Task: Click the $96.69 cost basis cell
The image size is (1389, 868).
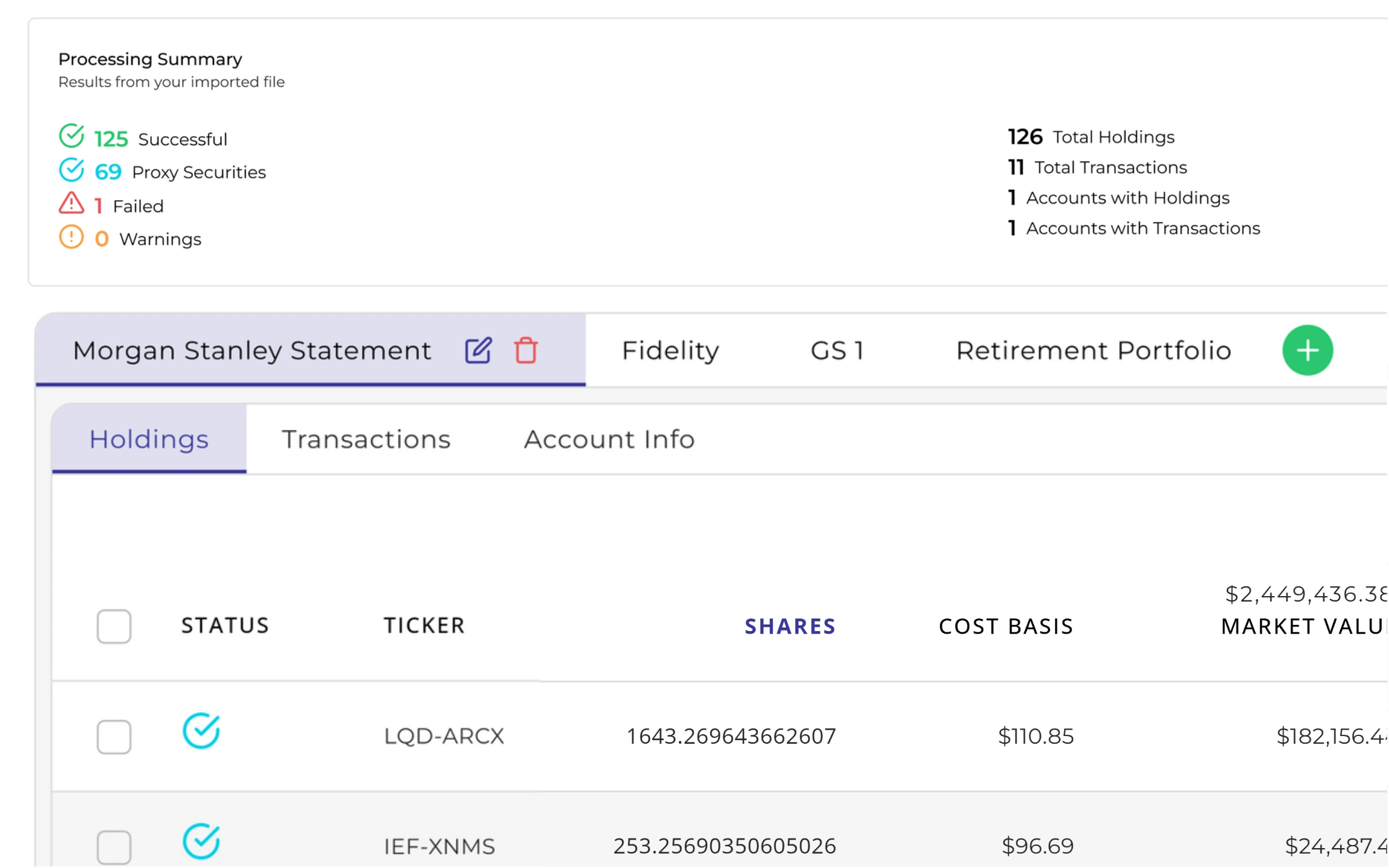Action: pyautogui.click(x=1038, y=846)
